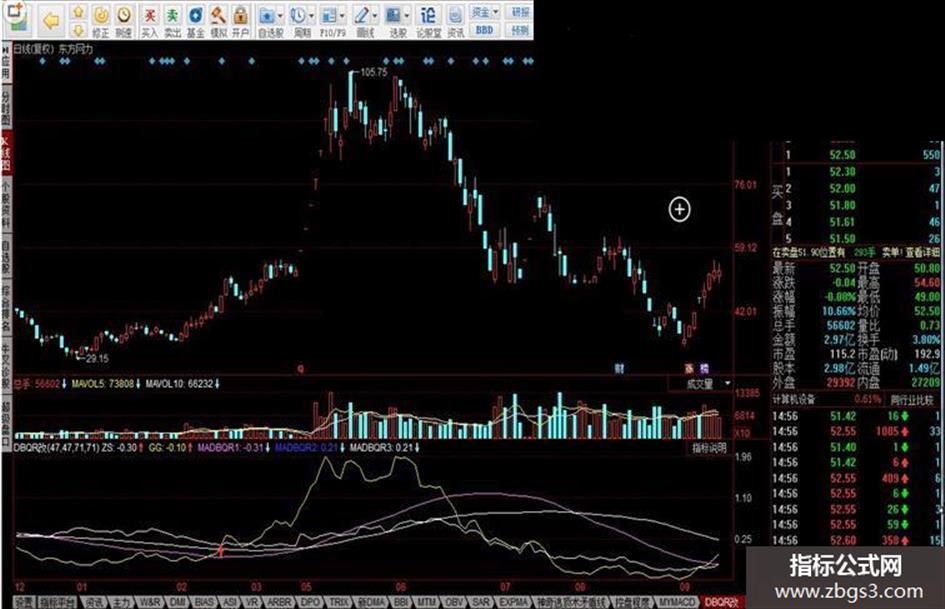Click the 预测 button

[x=520, y=30]
